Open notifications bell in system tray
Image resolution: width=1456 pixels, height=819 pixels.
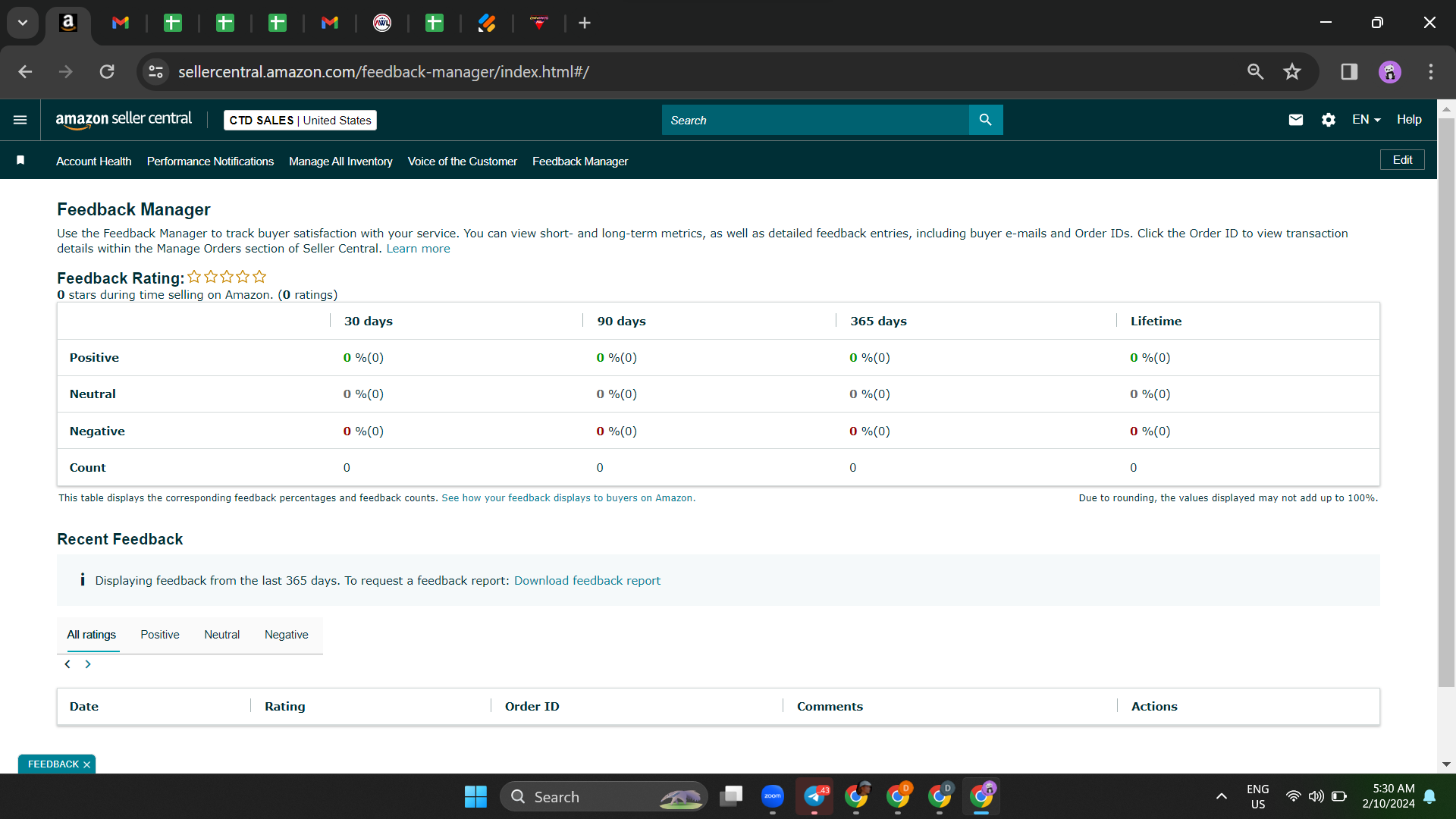(x=1430, y=797)
